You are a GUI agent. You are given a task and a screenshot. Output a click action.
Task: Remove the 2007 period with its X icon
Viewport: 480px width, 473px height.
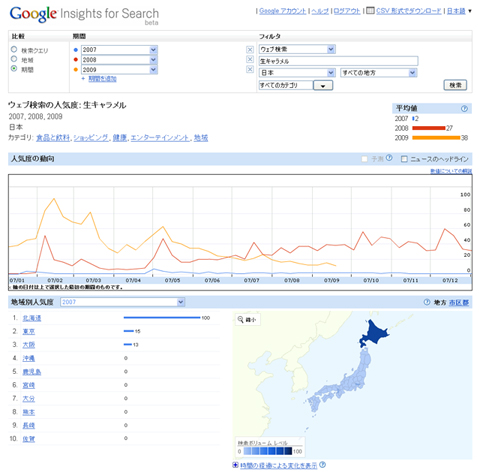click(x=250, y=50)
